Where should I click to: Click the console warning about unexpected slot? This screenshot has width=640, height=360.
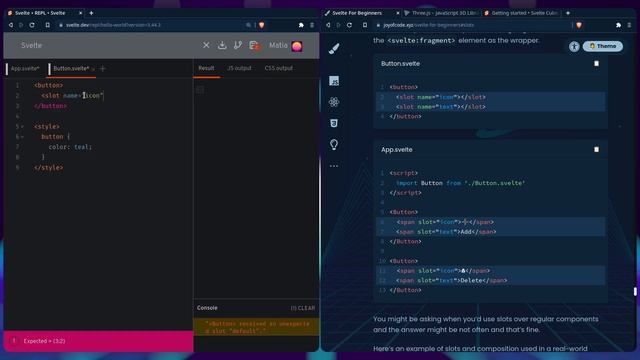coord(256,327)
